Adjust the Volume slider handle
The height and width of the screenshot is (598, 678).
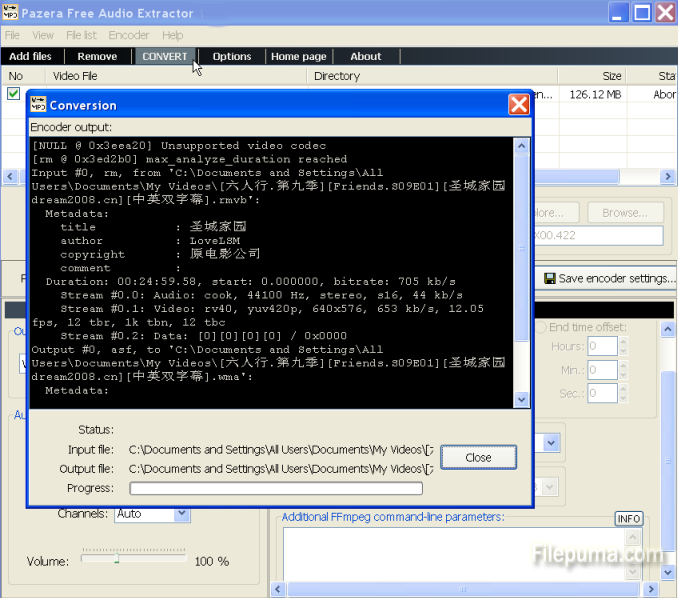[117, 558]
